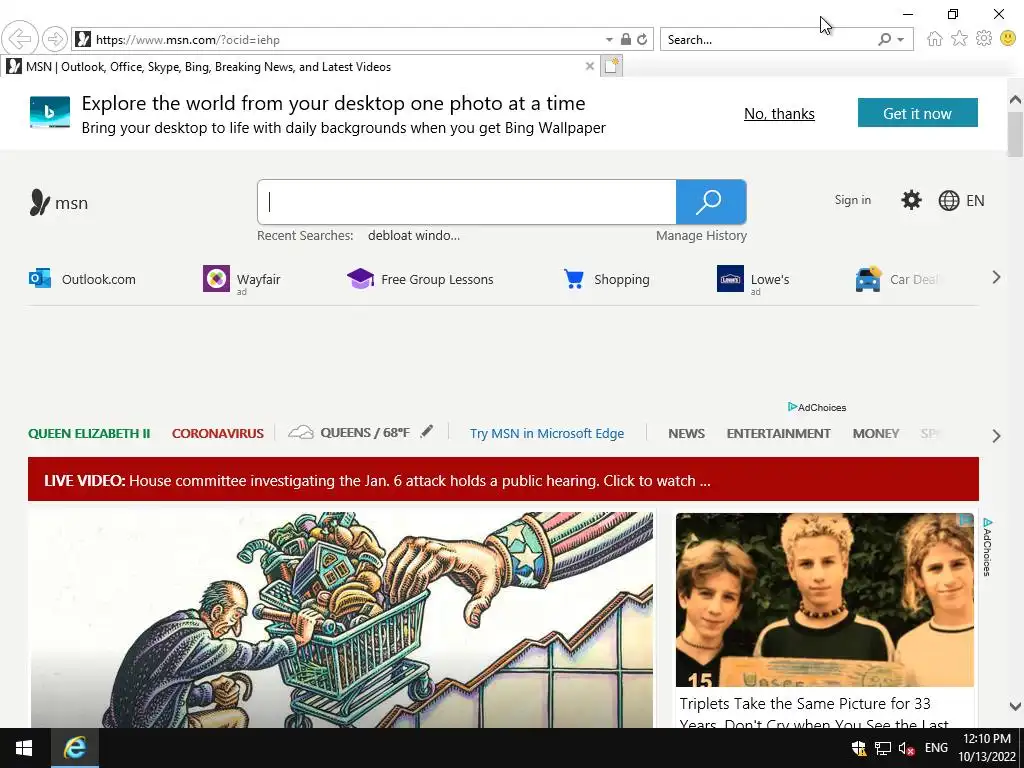Click the blue MSN search button

click(711, 202)
